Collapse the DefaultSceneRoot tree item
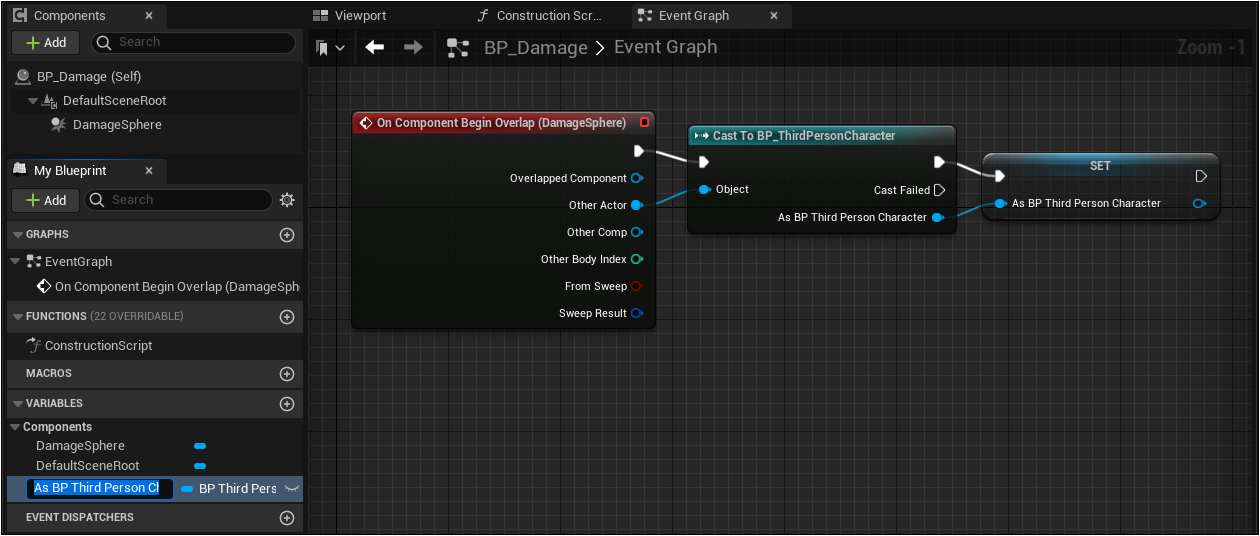Image resolution: width=1260 pixels, height=536 pixels. 33,101
